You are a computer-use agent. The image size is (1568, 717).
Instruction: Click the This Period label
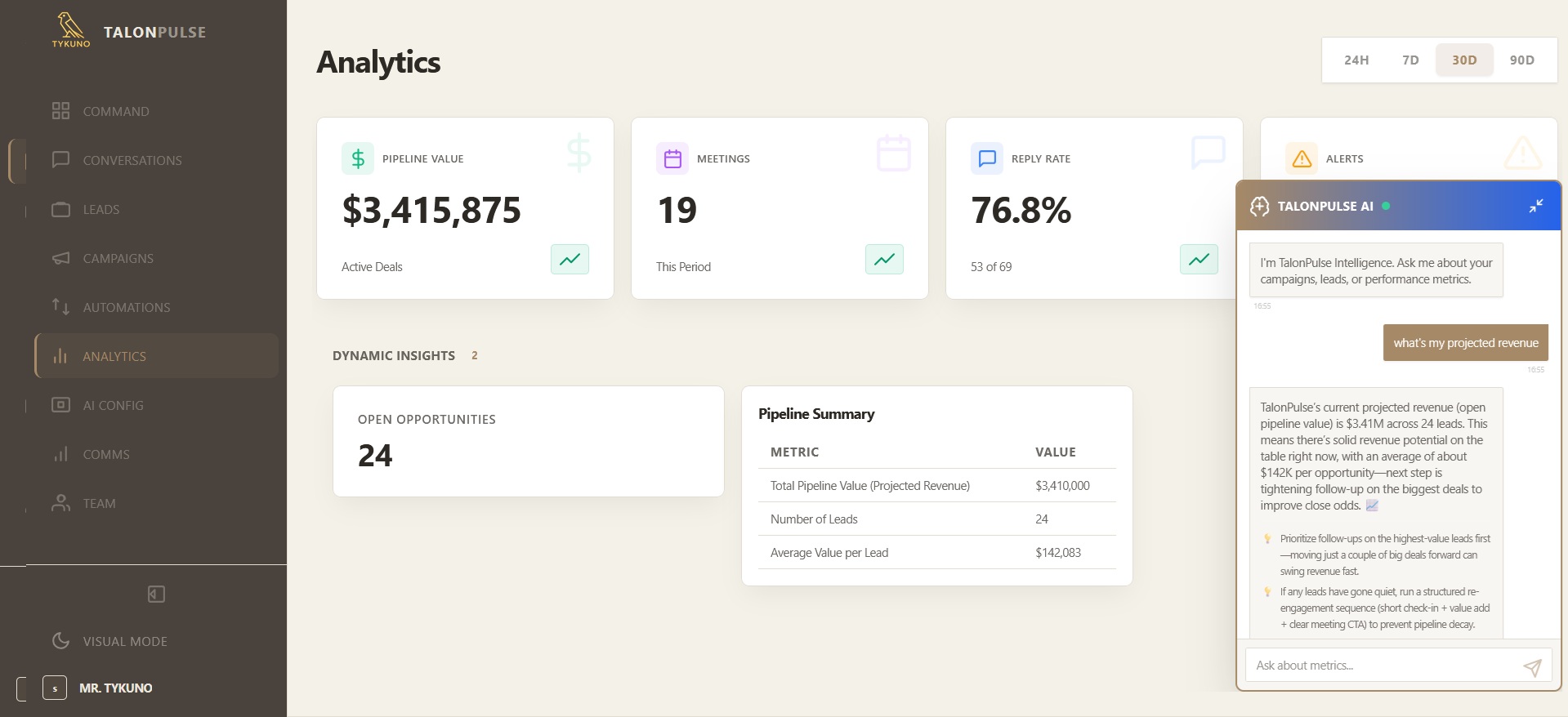pos(683,267)
